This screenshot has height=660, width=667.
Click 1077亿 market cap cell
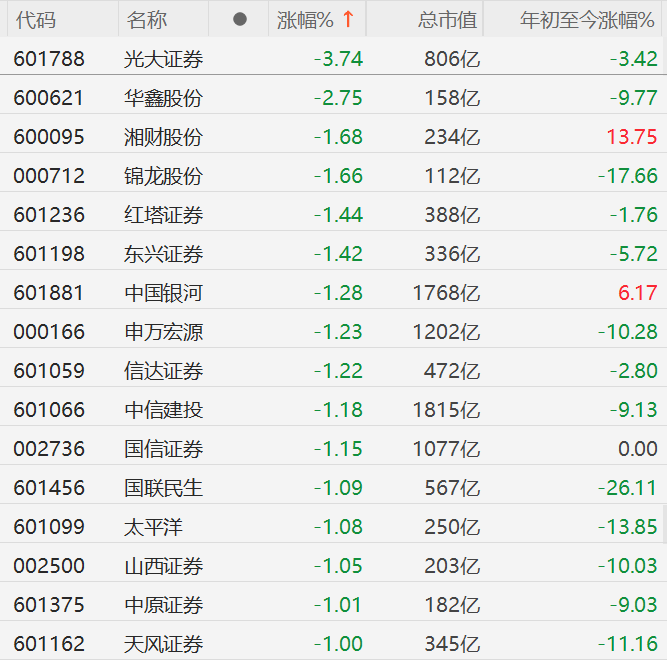pyautogui.click(x=447, y=449)
